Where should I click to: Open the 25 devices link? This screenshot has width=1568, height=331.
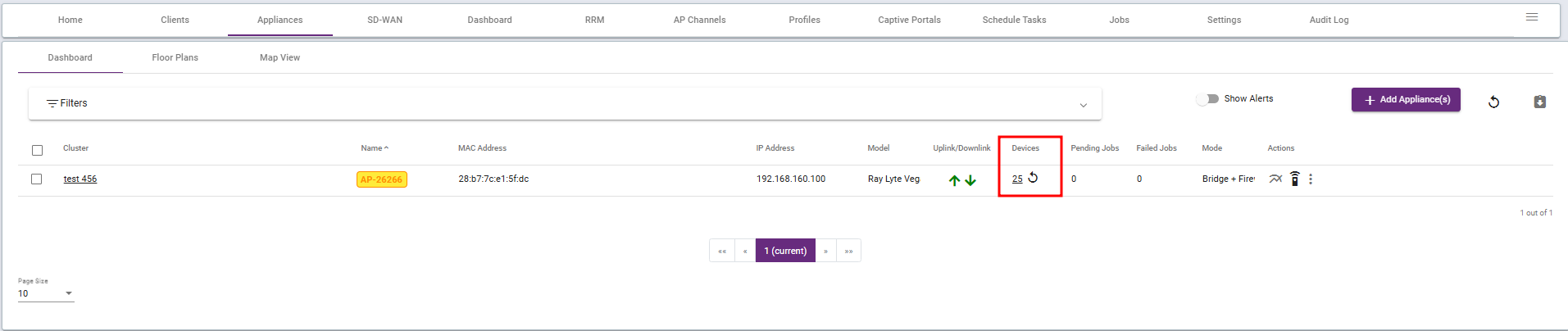coord(1017,179)
